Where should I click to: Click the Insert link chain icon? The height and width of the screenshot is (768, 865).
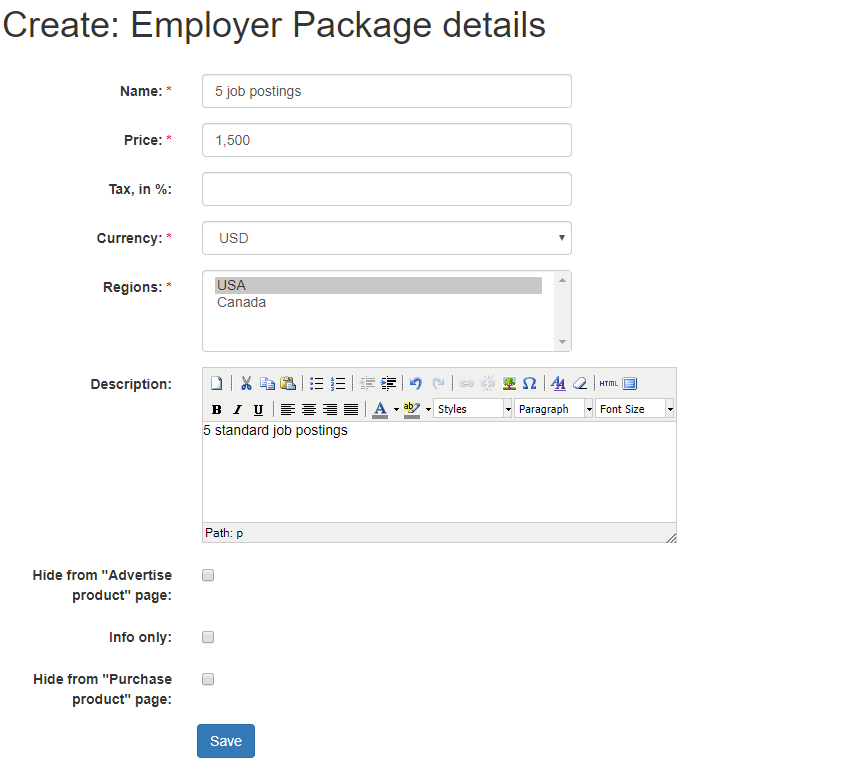(x=467, y=383)
